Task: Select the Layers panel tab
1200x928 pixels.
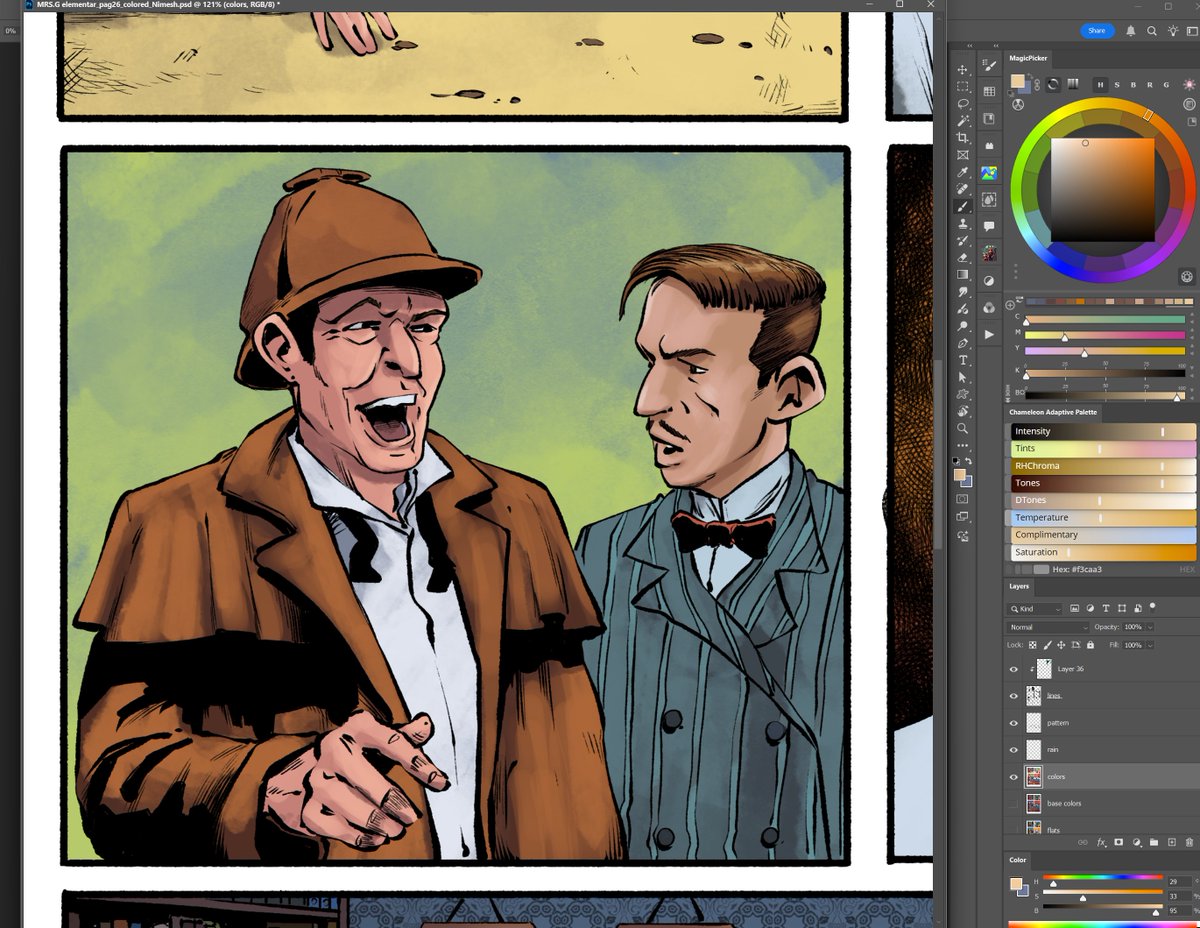Action: click(1019, 586)
